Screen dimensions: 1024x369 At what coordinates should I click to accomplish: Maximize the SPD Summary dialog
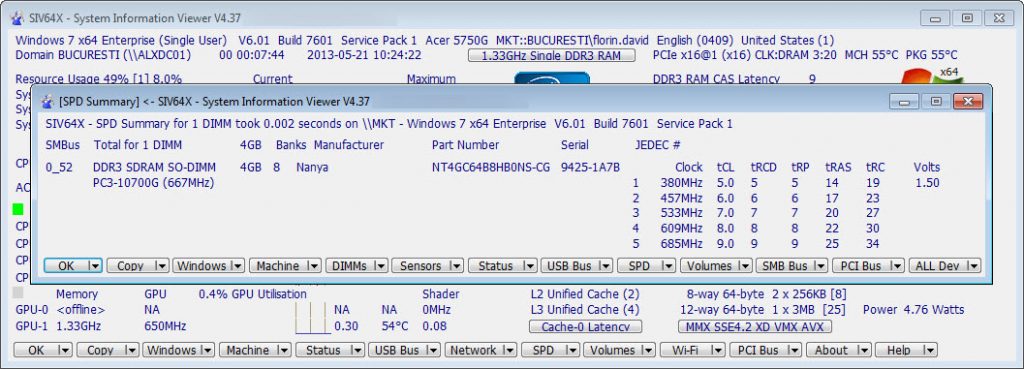click(x=936, y=101)
